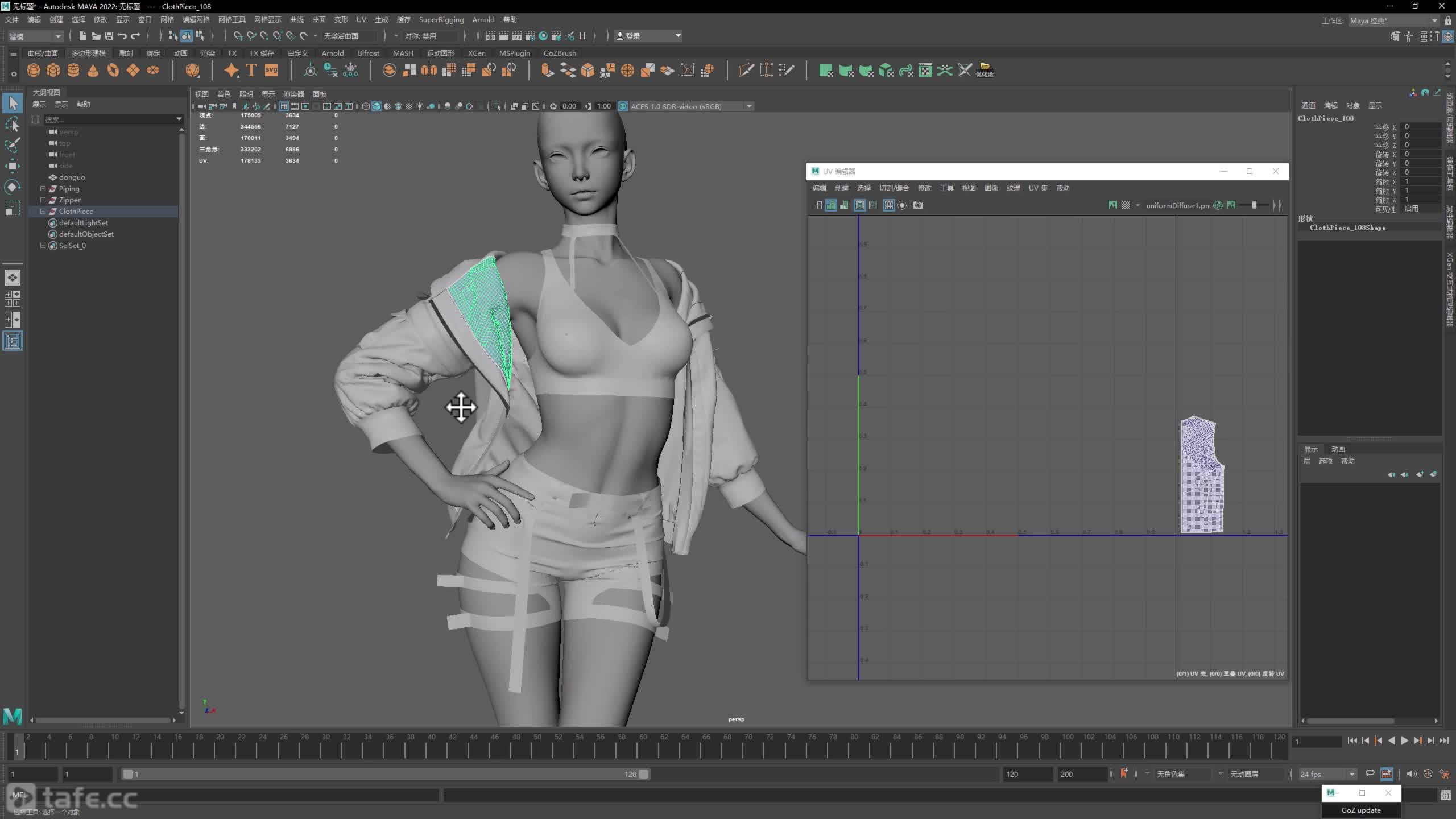This screenshot has width=1456, height=819.
Task: Toggle the sound mute speaker icon
Action: (x=1412, y=773)
